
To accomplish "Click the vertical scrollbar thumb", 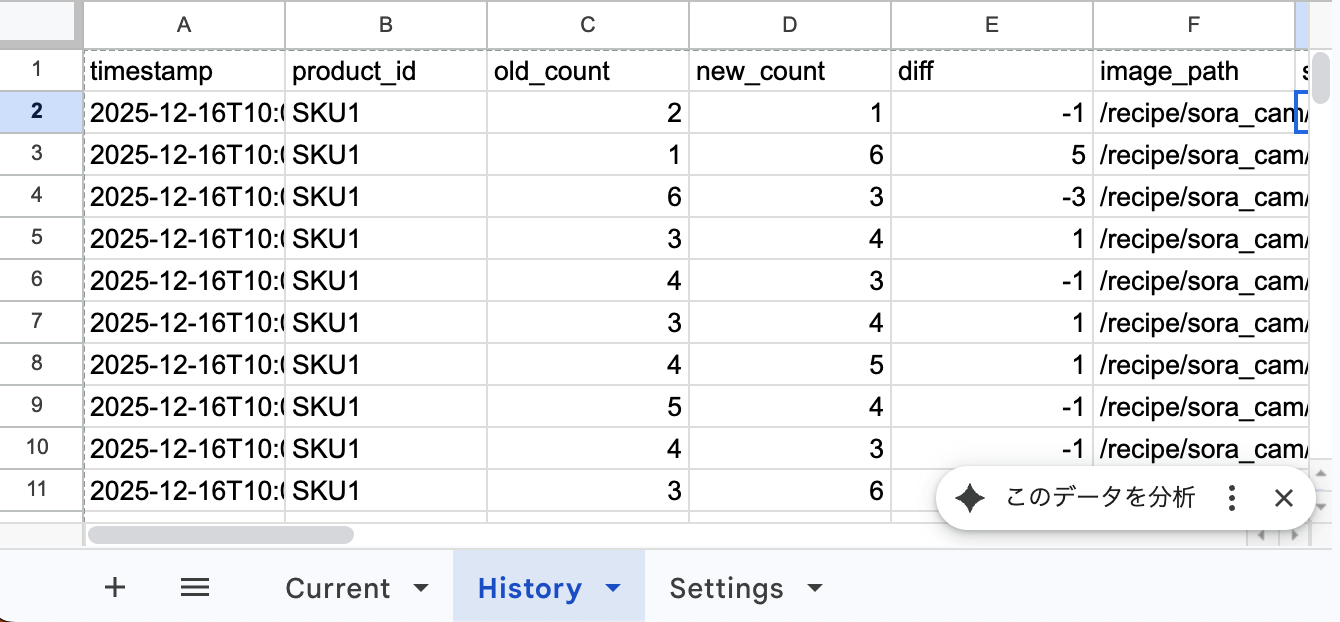I will coord(1321,76).
